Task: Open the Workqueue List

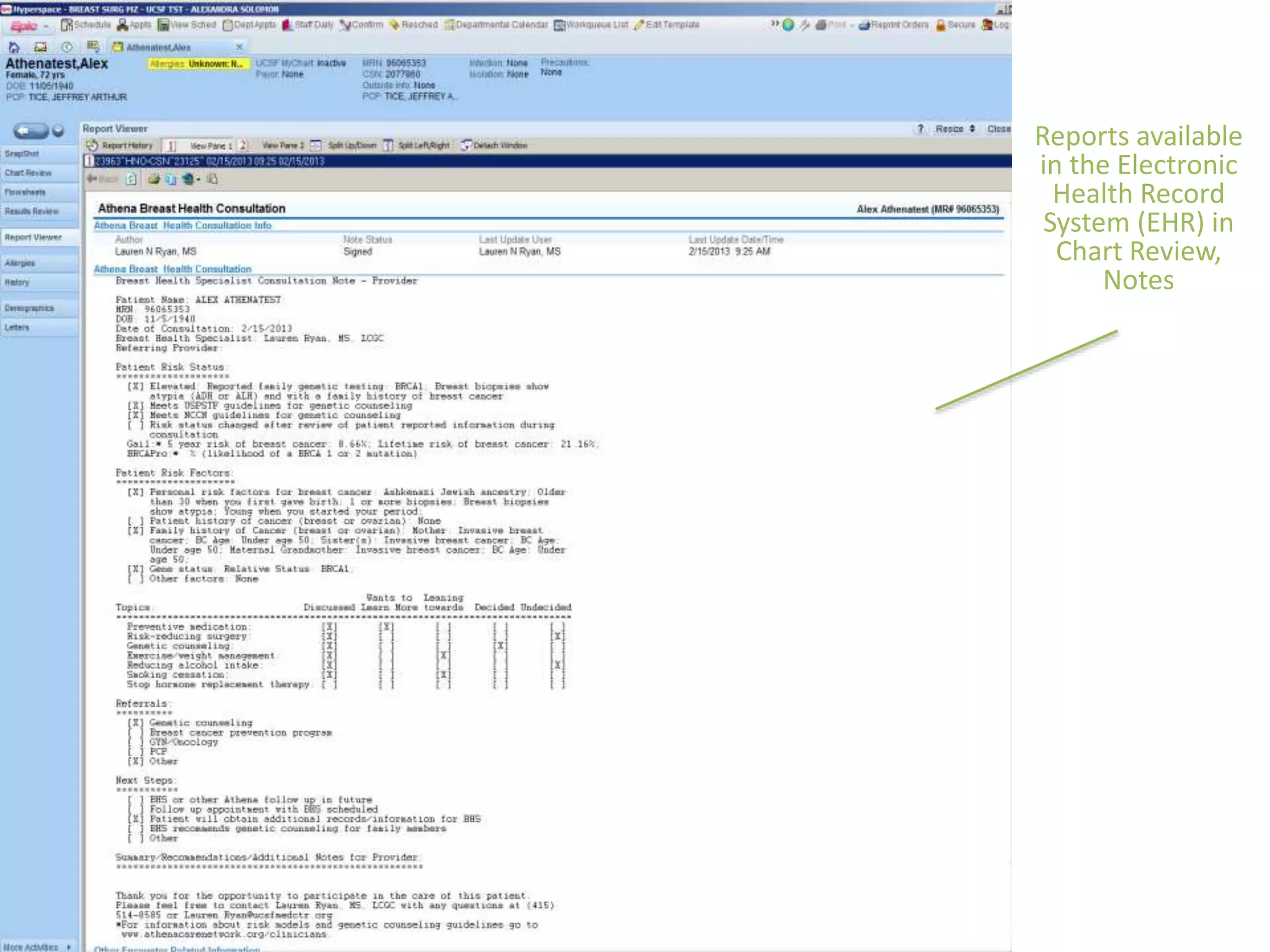Action: 591,25
